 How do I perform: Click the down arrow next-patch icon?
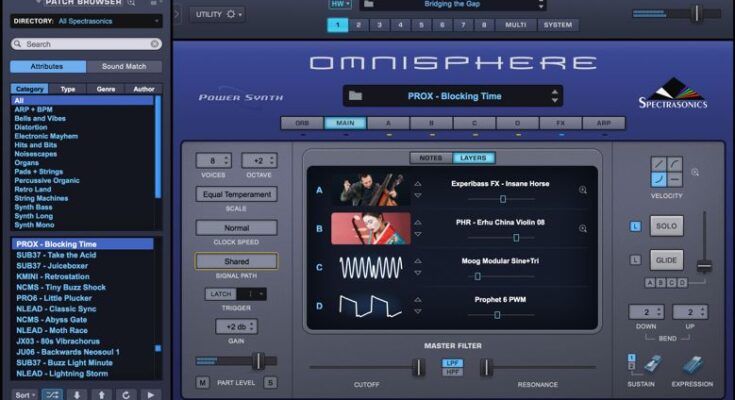pos(77,394)
